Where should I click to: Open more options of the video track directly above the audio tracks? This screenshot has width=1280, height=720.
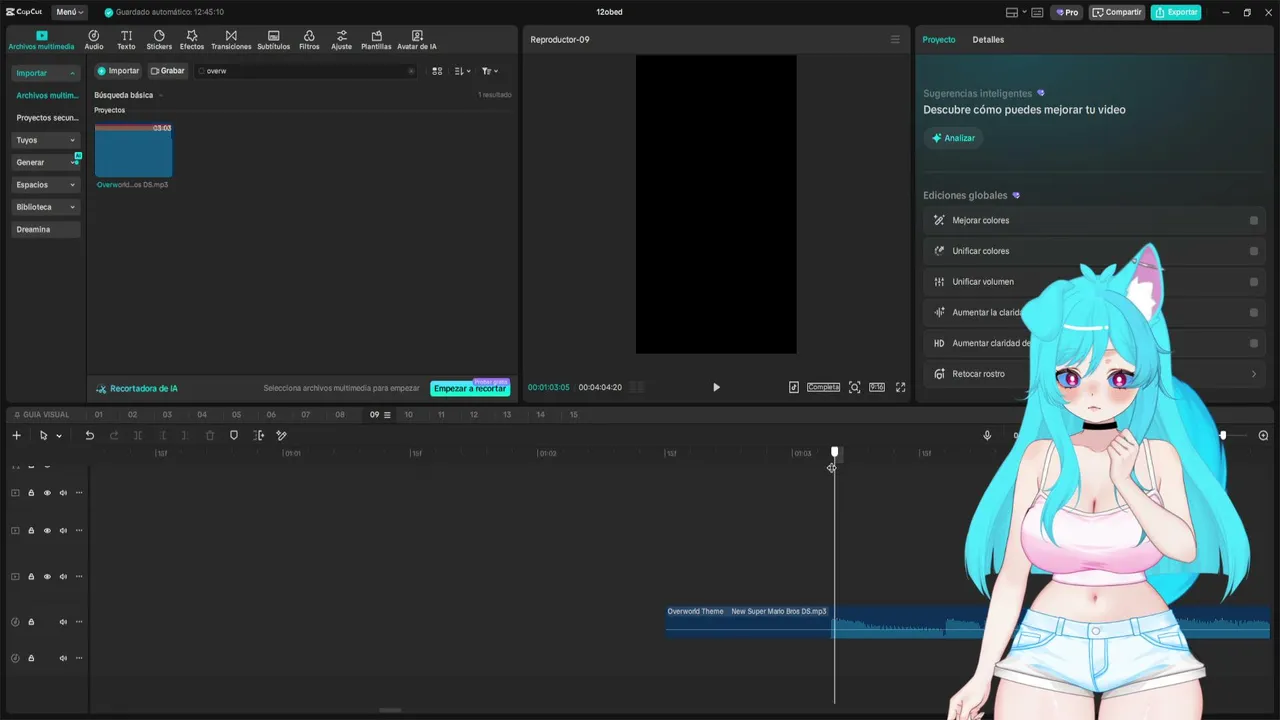[x=79, y=576]
